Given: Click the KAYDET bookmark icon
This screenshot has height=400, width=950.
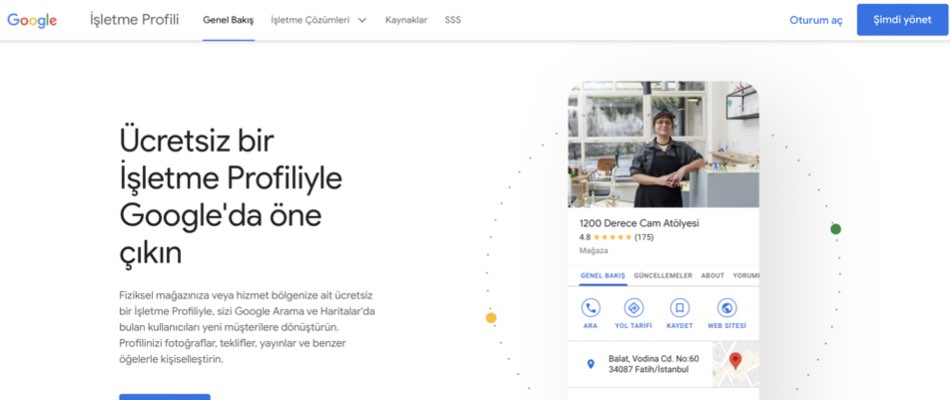Looking at the screenshot, I should [x=680, y=308].
